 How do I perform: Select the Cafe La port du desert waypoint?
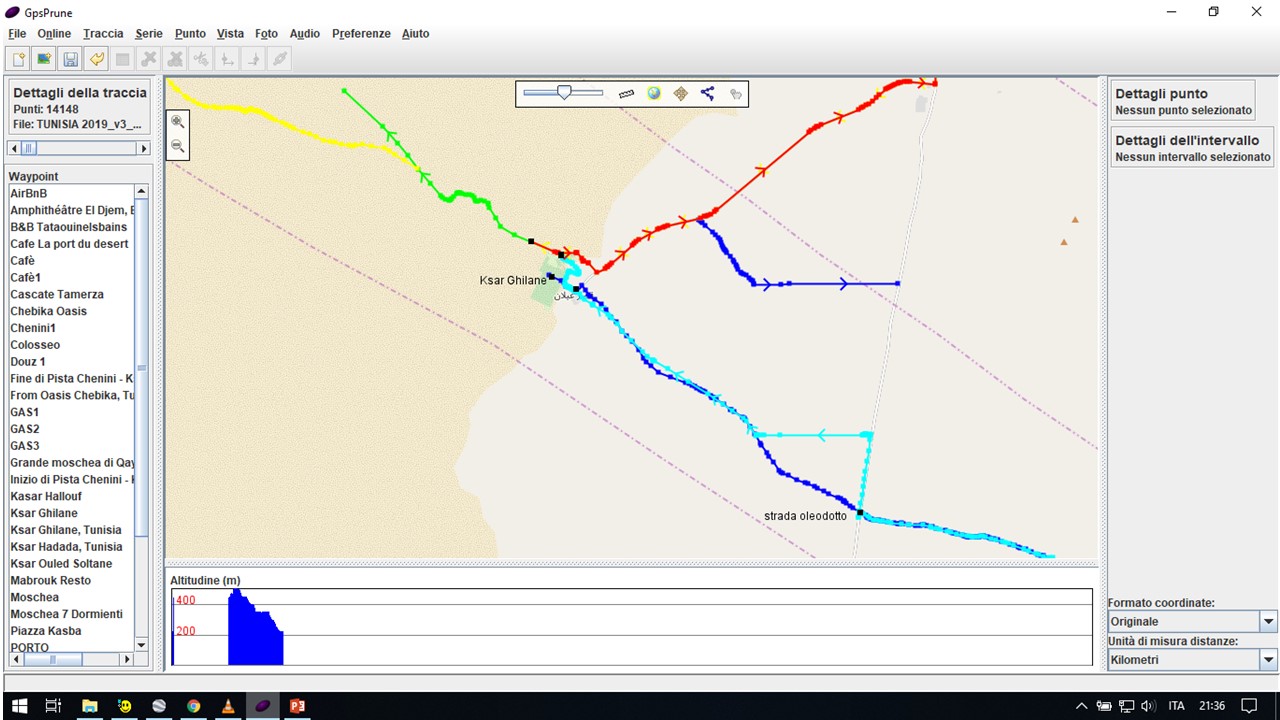click(71, 244)
